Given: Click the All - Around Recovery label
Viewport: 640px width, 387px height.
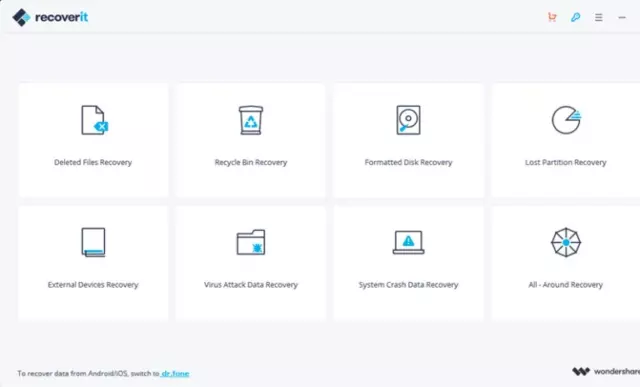Looking at the screenshot, I should tap(566, 285).
